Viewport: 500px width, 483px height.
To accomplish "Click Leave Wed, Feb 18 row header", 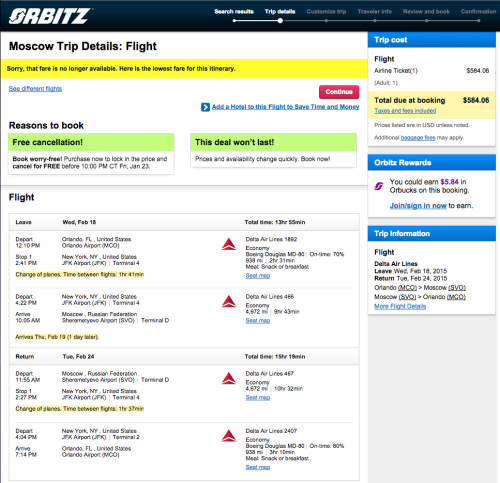I will point(184,222).
